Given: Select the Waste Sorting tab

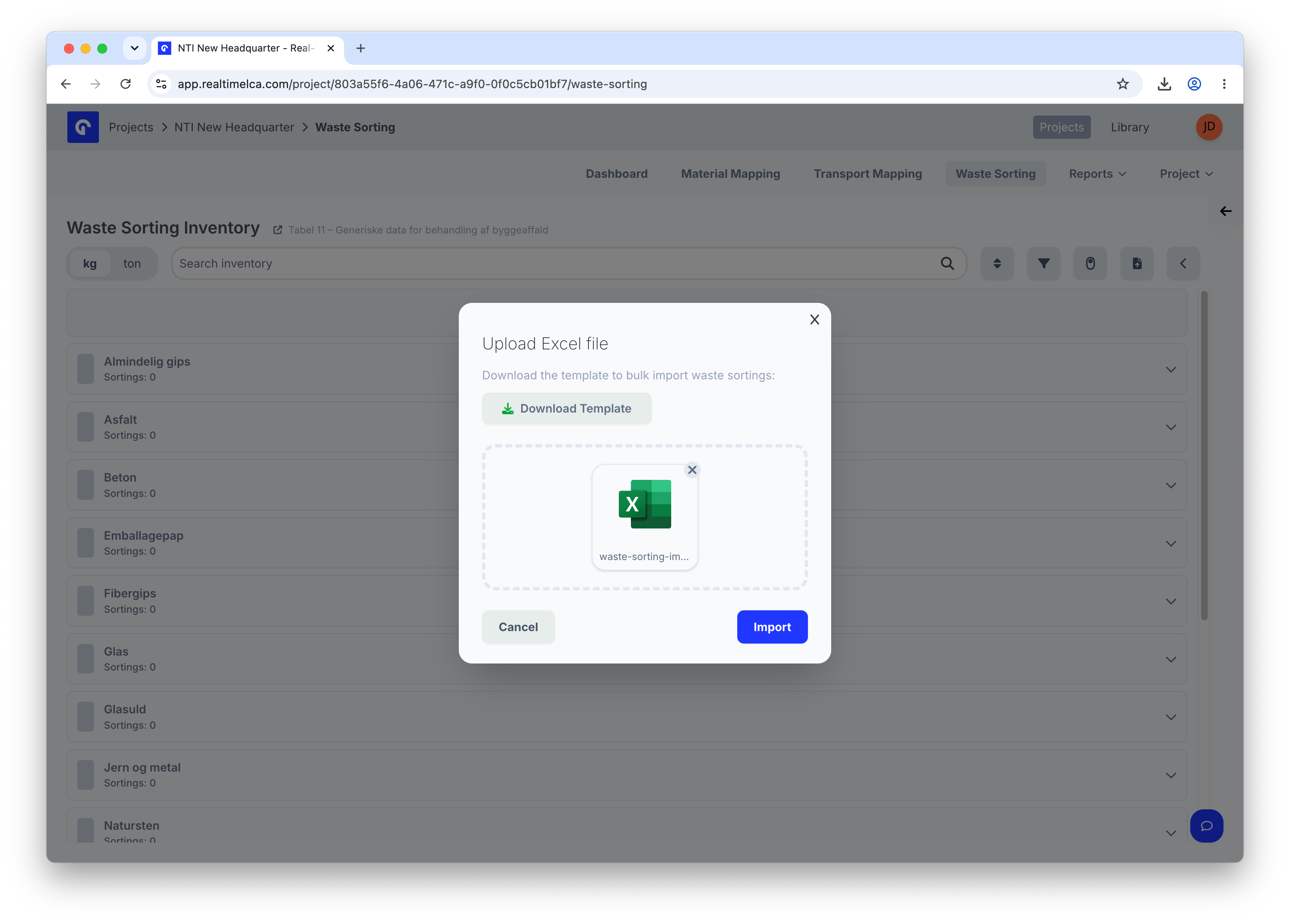Looking at the screenshot, I should coord(995,173).
